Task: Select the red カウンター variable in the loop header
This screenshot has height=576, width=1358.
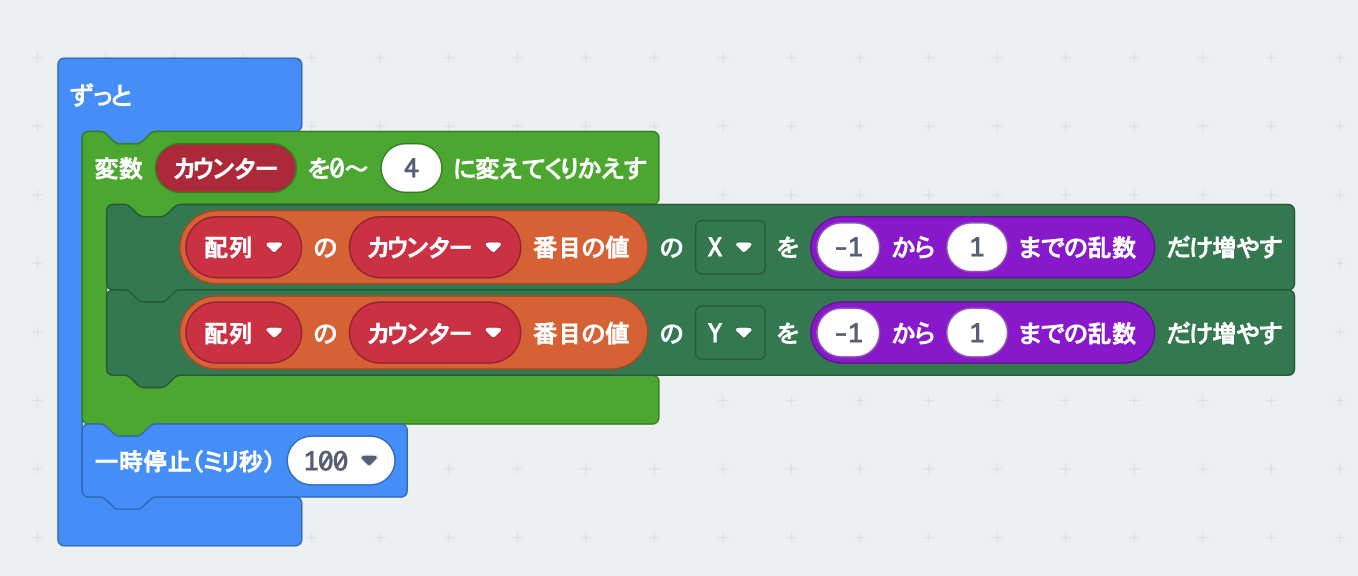Action: 225,169
